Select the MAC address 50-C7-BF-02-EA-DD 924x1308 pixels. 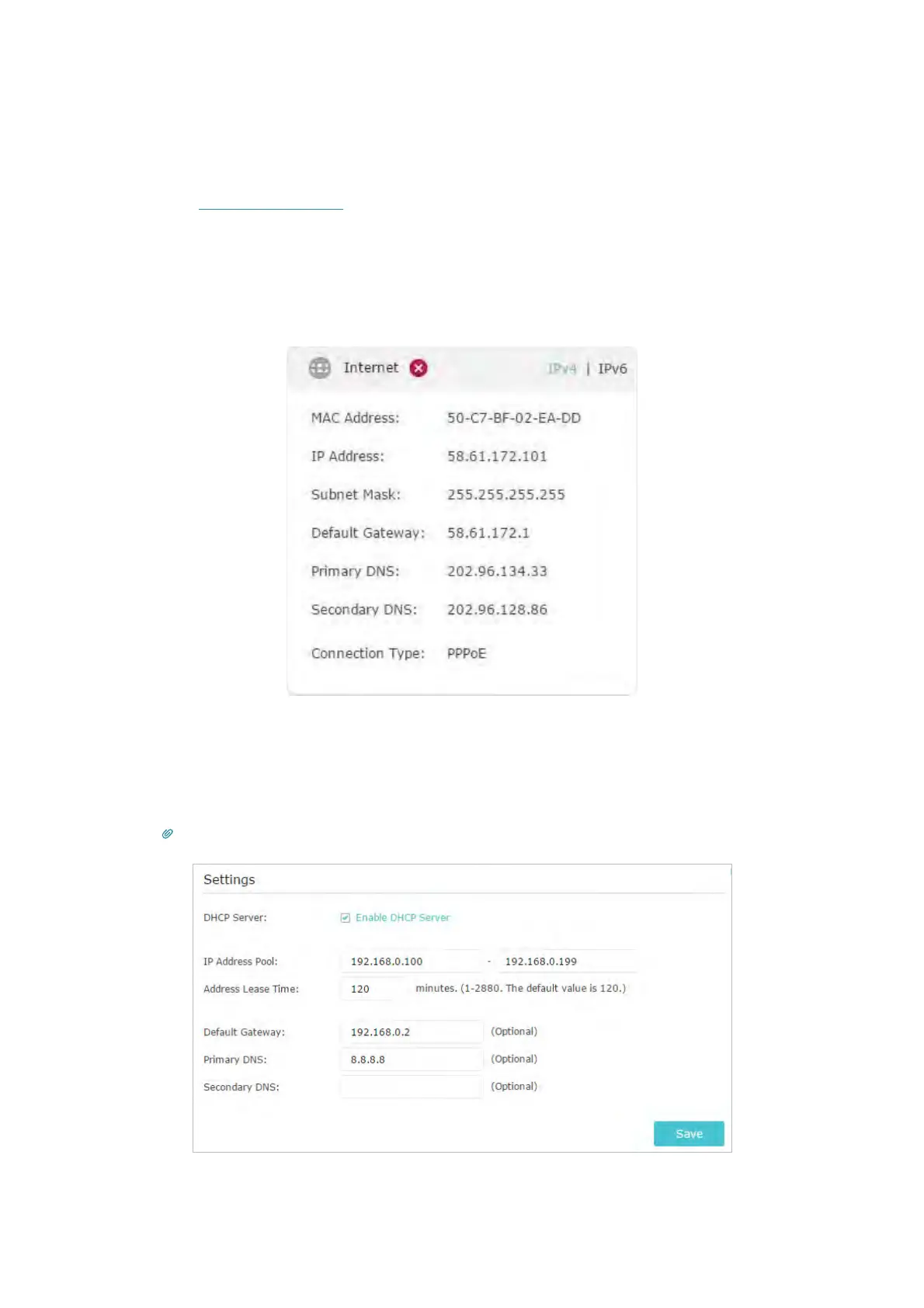[x=513, y=418]
